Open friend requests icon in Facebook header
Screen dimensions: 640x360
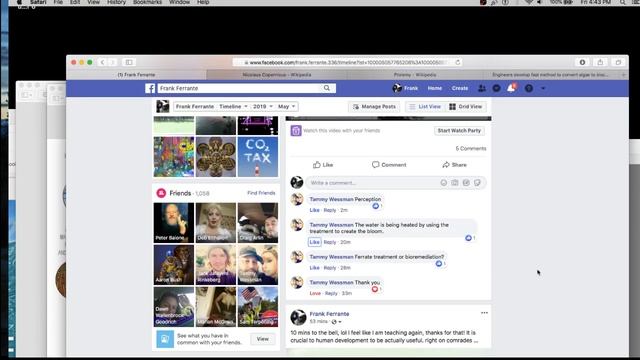482,88
